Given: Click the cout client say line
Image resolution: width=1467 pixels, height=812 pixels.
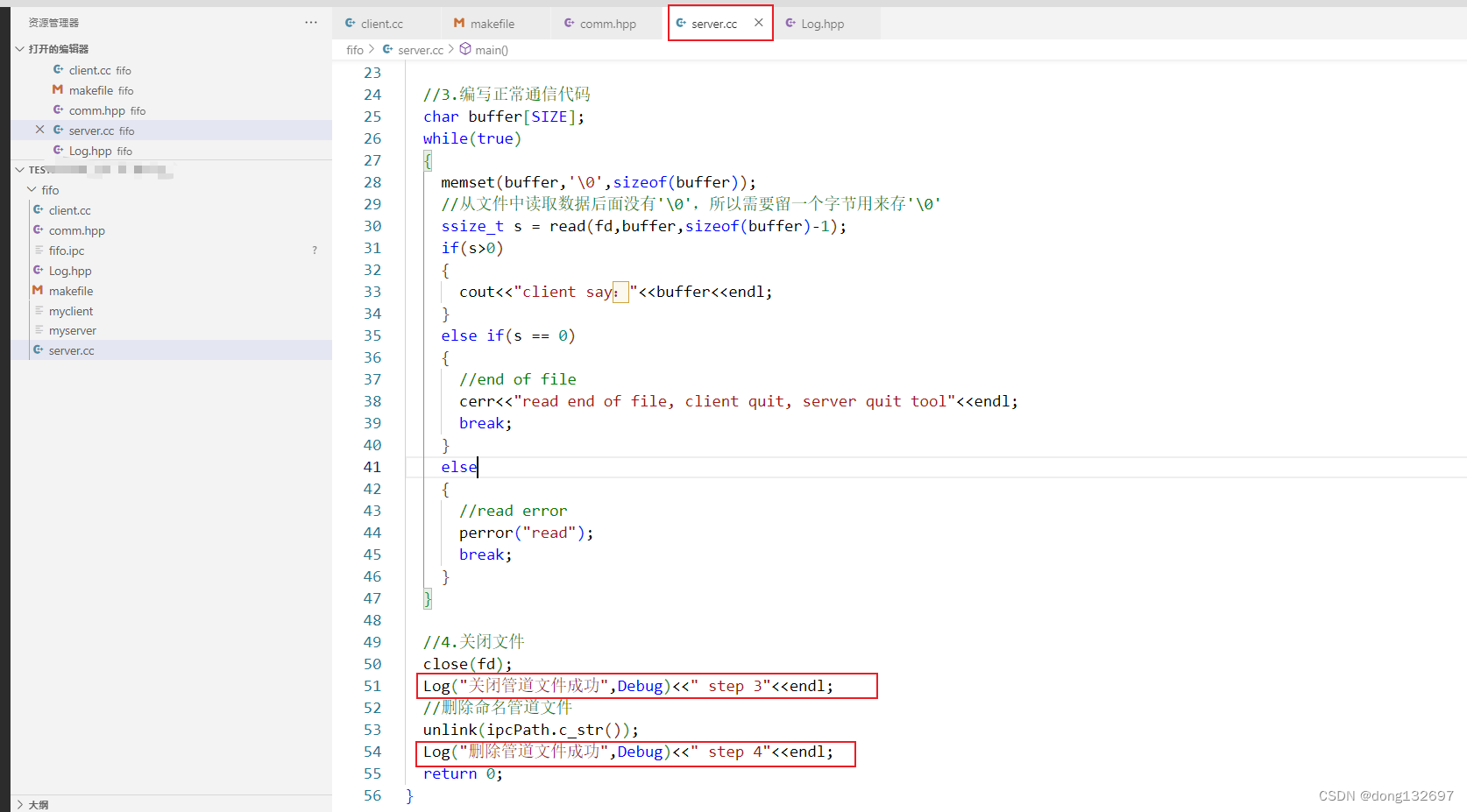Looking at the screenshot, I should (616, 292).
